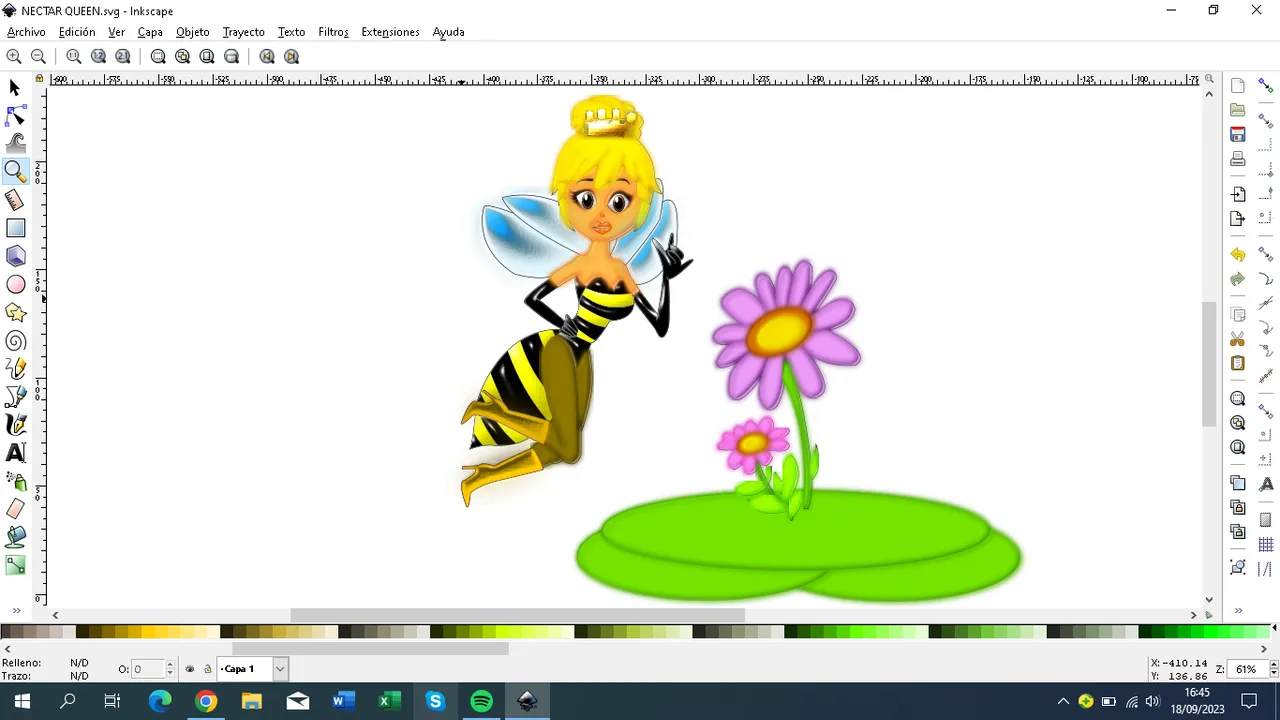Go to previous zoom level
The image size is (1280, 720).
point(267,57)
